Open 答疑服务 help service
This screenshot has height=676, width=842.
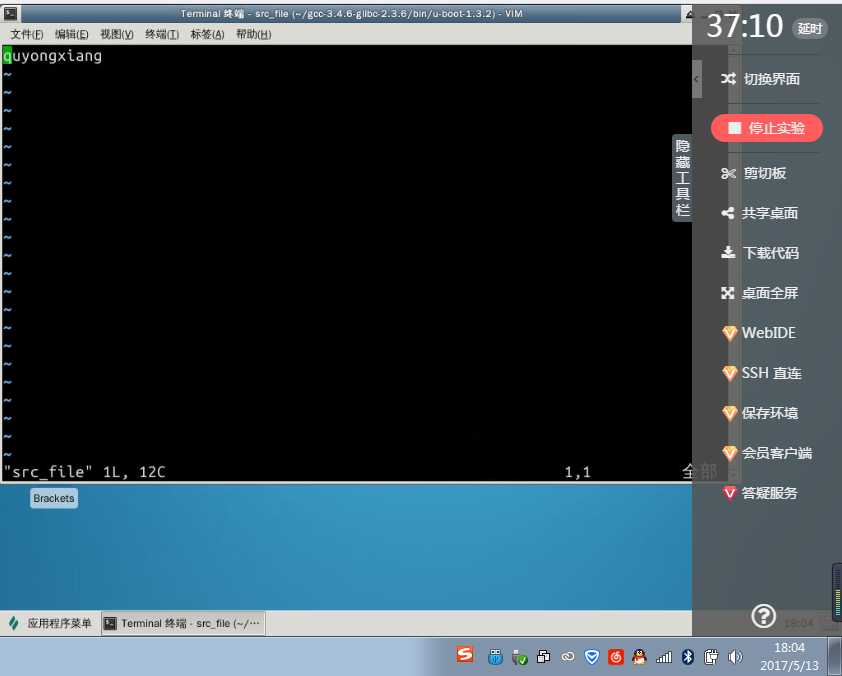(x=769, y=493)
